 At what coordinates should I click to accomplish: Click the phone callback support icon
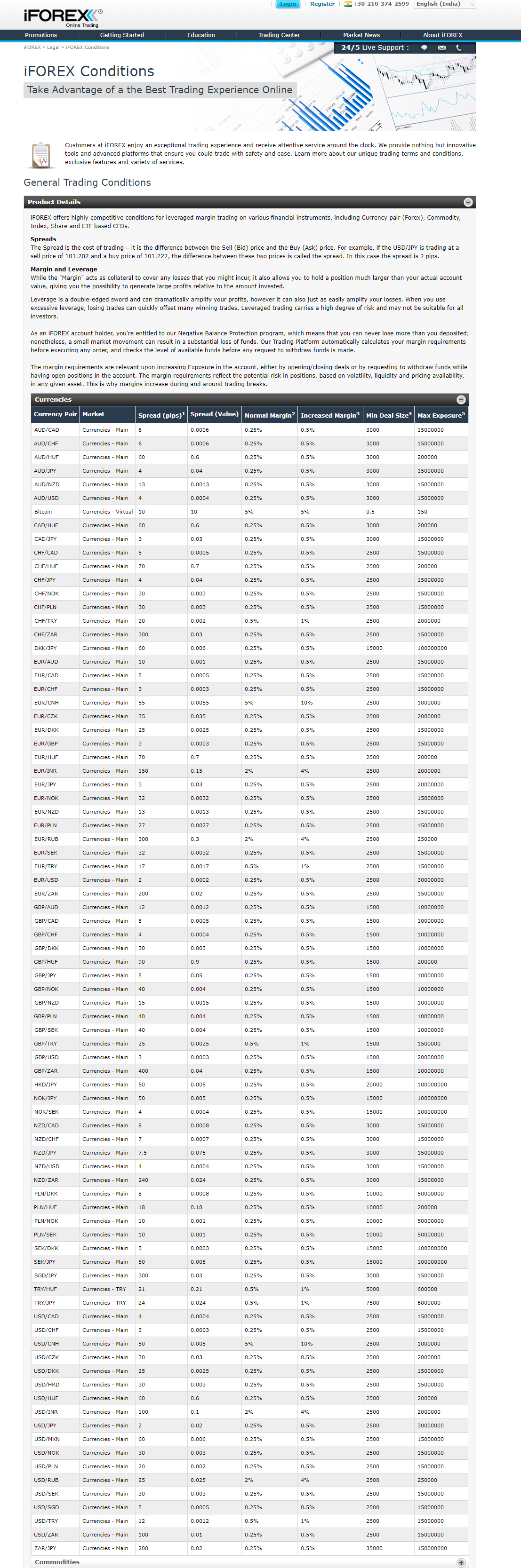point(459,48)
